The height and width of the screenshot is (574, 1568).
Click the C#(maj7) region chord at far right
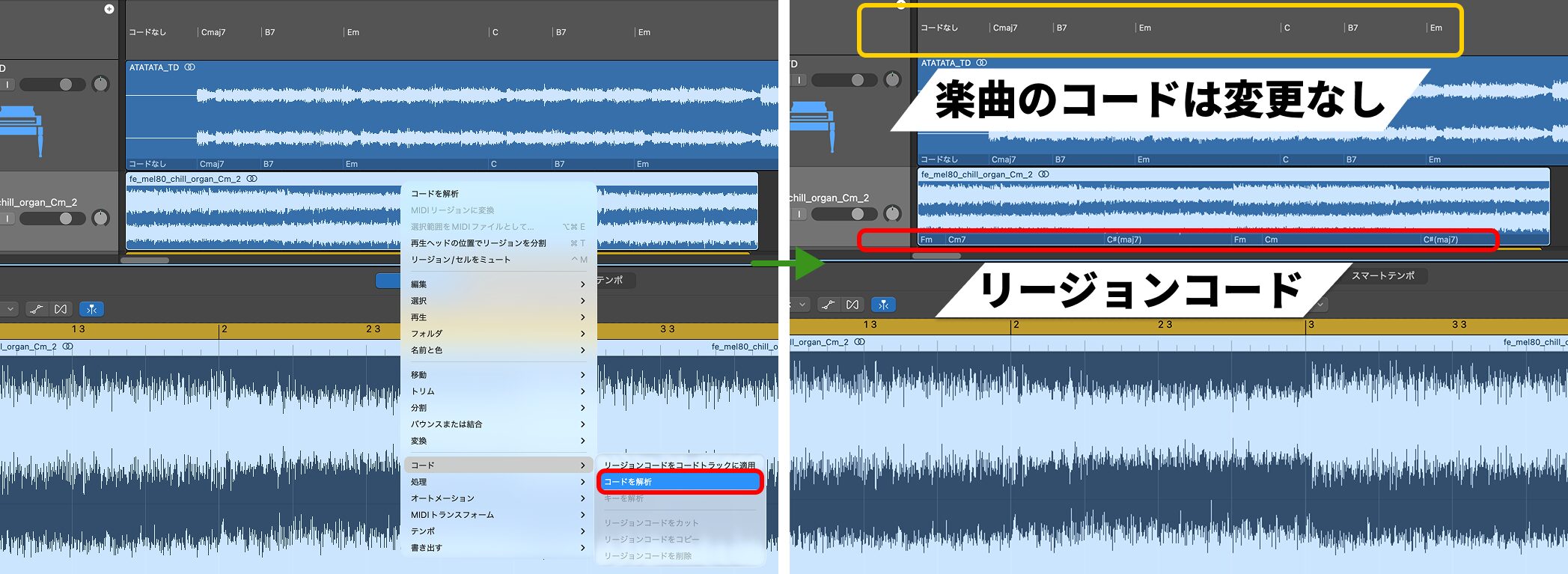(x=1440, y=239)
